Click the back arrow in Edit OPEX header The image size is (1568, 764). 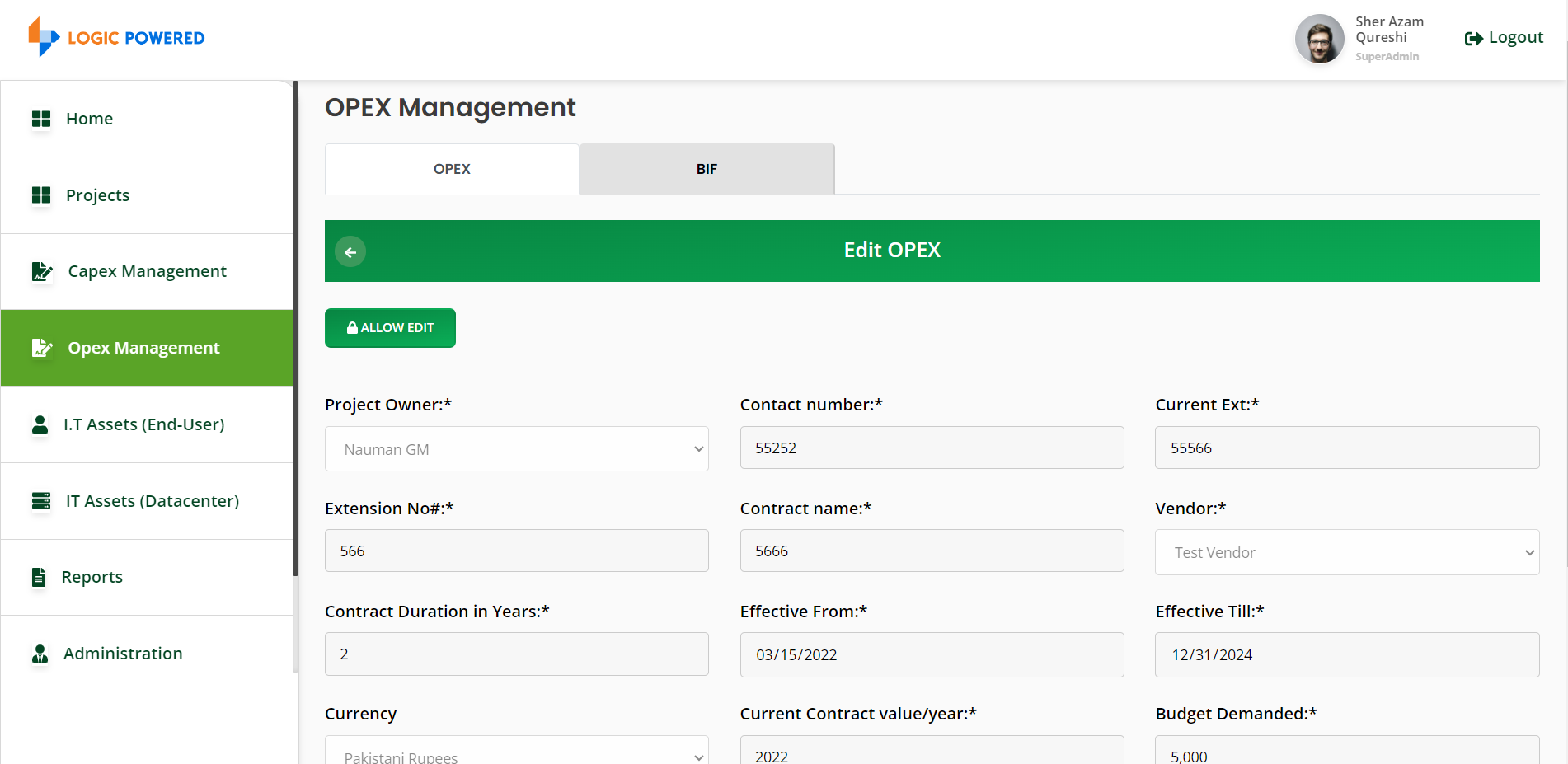click(350, 251)
